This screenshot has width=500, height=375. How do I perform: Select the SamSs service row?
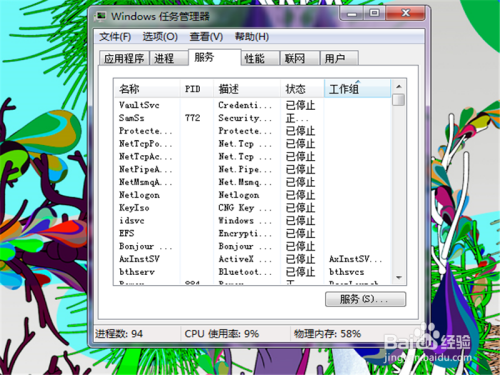pyautogui.click(x=252, y=118)
